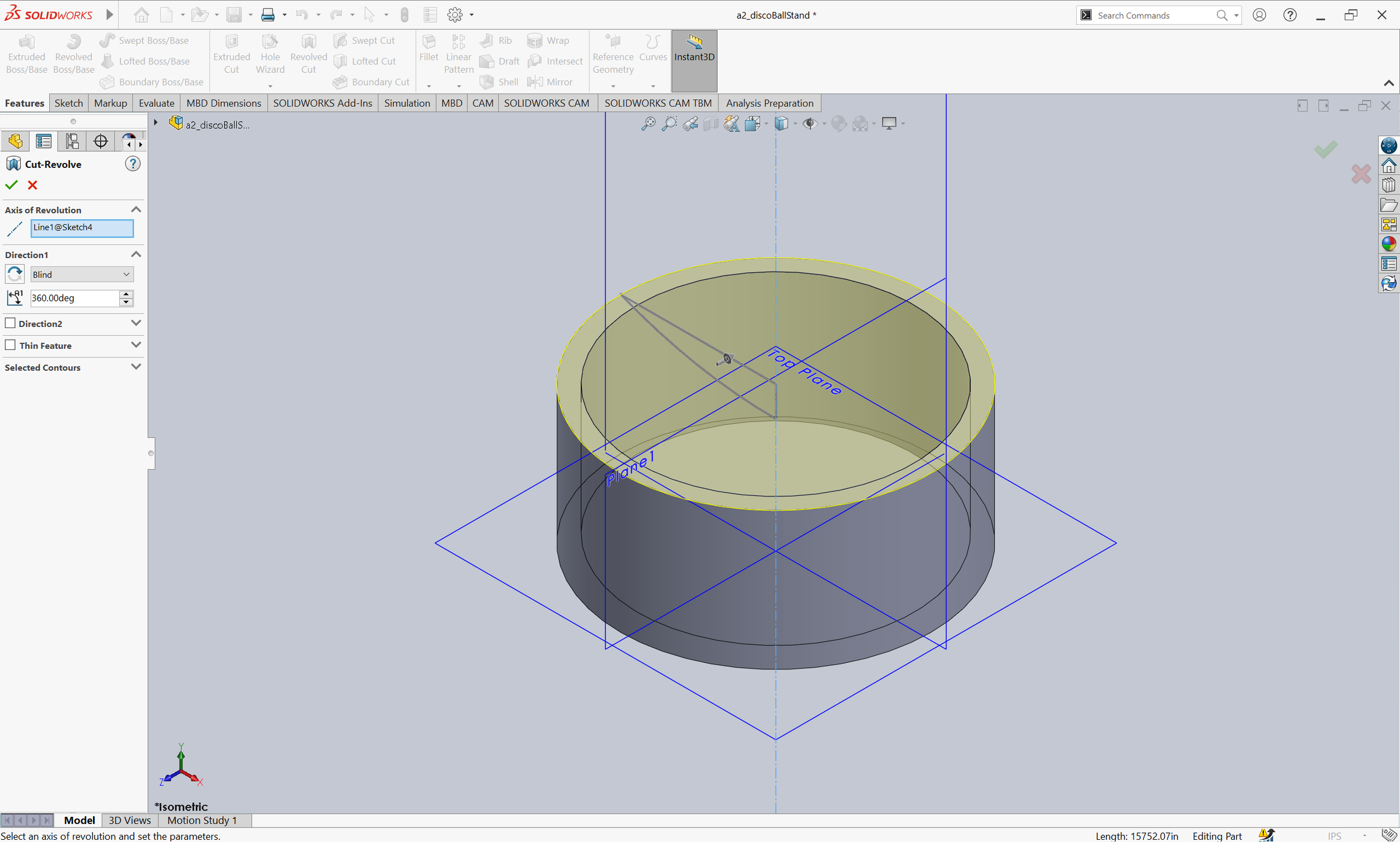Open File Explorer in task pane

(x=1389, y=205)
